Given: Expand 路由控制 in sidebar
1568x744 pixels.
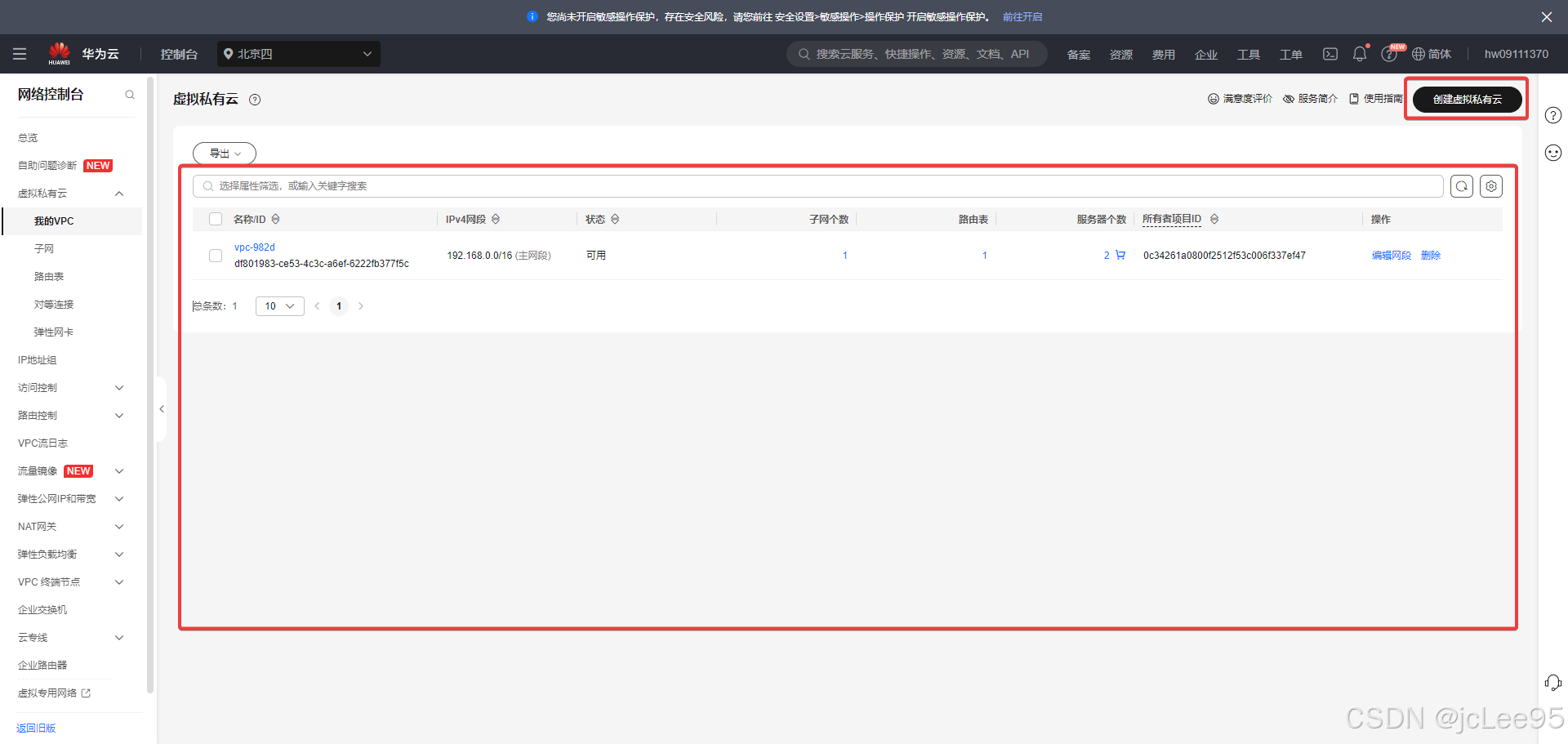Looking at the screenshot, I should 119,416.
